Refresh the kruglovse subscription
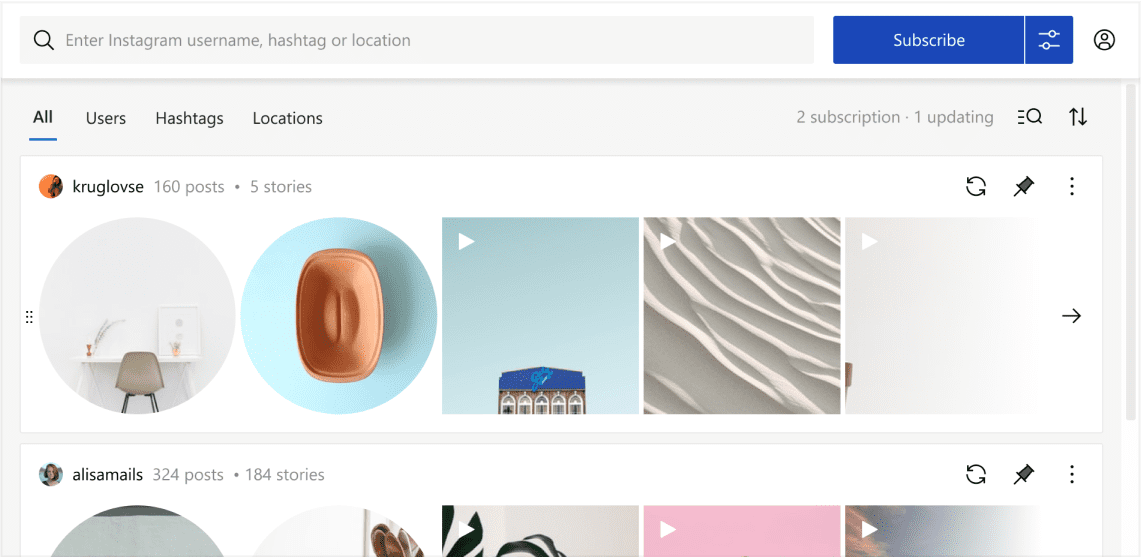Screen dimensions: 1141x557 [976, 186]
